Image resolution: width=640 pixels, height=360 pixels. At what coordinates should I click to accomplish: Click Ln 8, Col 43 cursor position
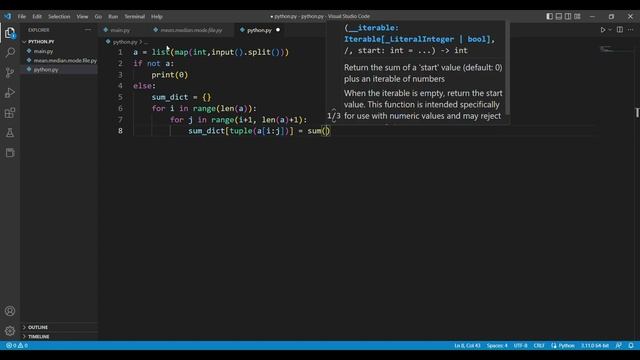coord(467,345)
